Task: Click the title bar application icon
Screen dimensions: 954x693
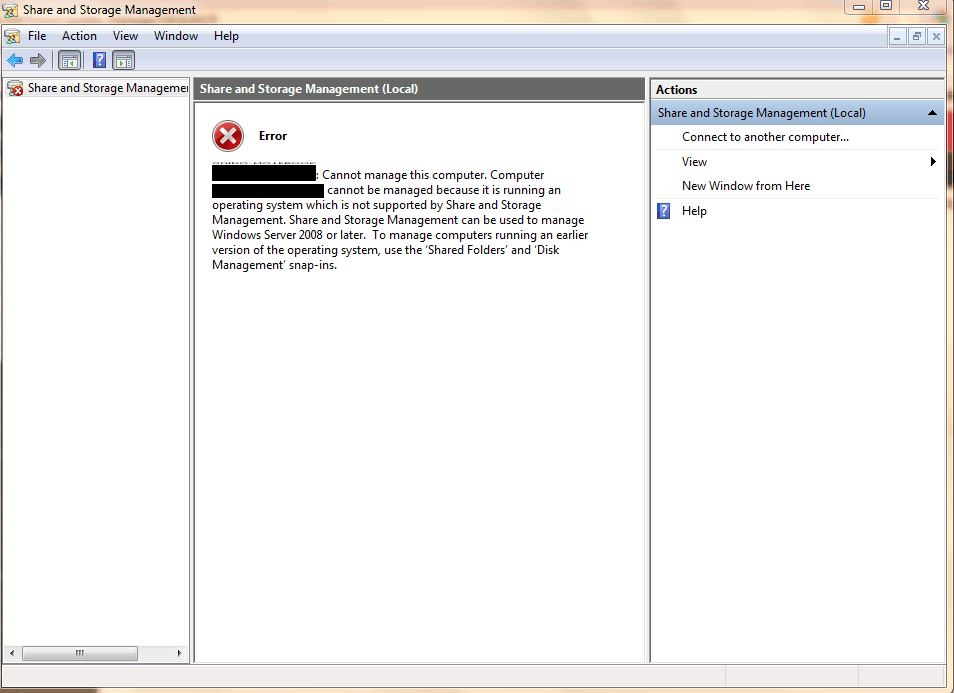Action: click(10, 10)
